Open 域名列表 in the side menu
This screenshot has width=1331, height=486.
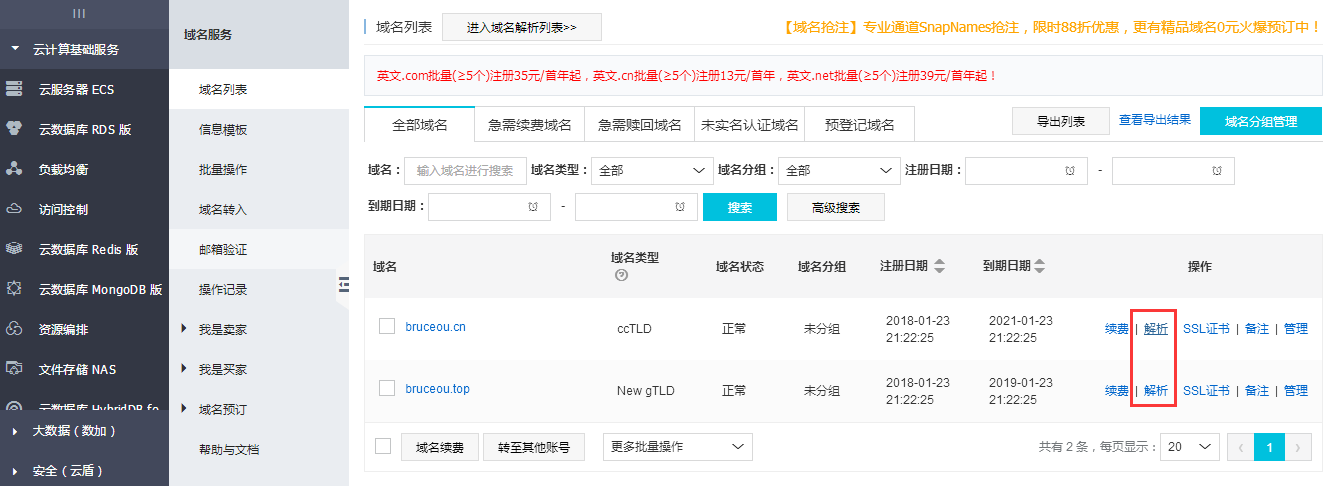tap(259, 89)
